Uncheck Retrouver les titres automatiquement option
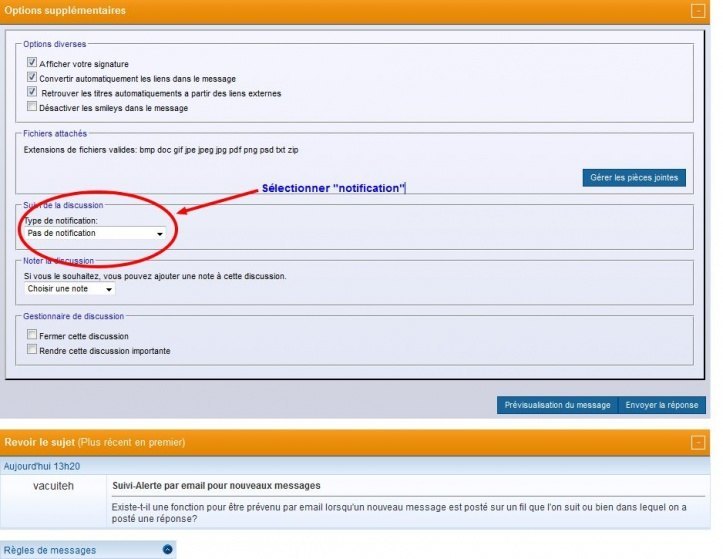723x559 pixels. (x=33, y=92)
